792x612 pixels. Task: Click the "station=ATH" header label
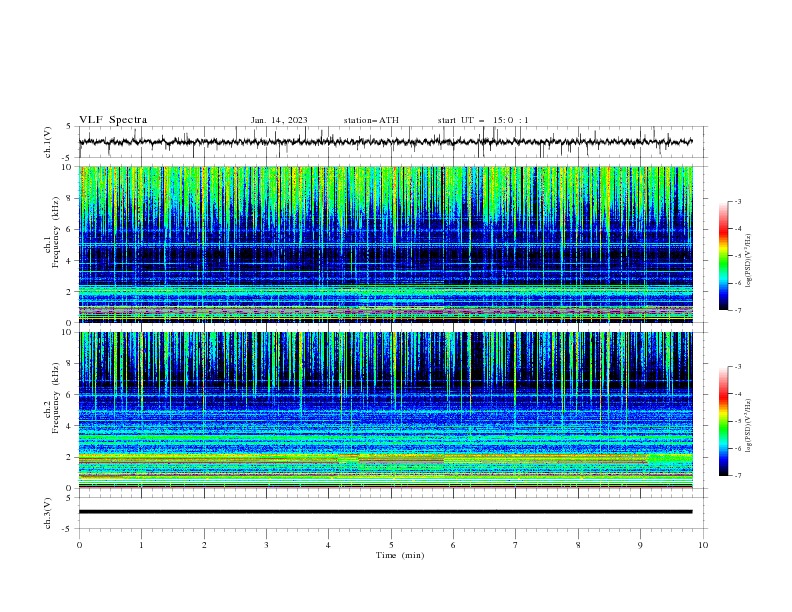tap(371, 120)
